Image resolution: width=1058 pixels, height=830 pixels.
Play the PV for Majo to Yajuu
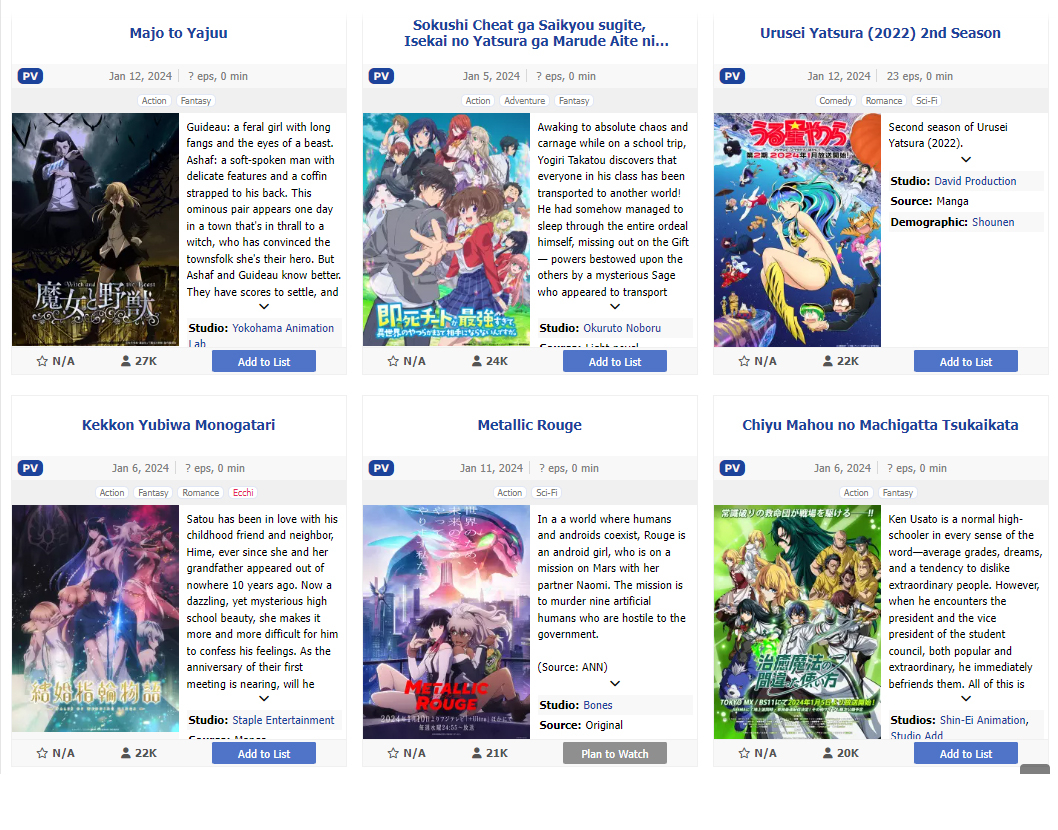coord(30,76)
